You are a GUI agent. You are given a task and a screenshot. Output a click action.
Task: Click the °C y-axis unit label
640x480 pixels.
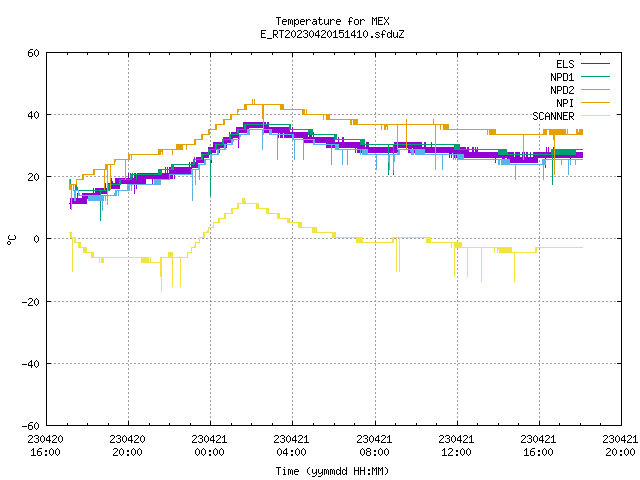[x=12, y=240]
